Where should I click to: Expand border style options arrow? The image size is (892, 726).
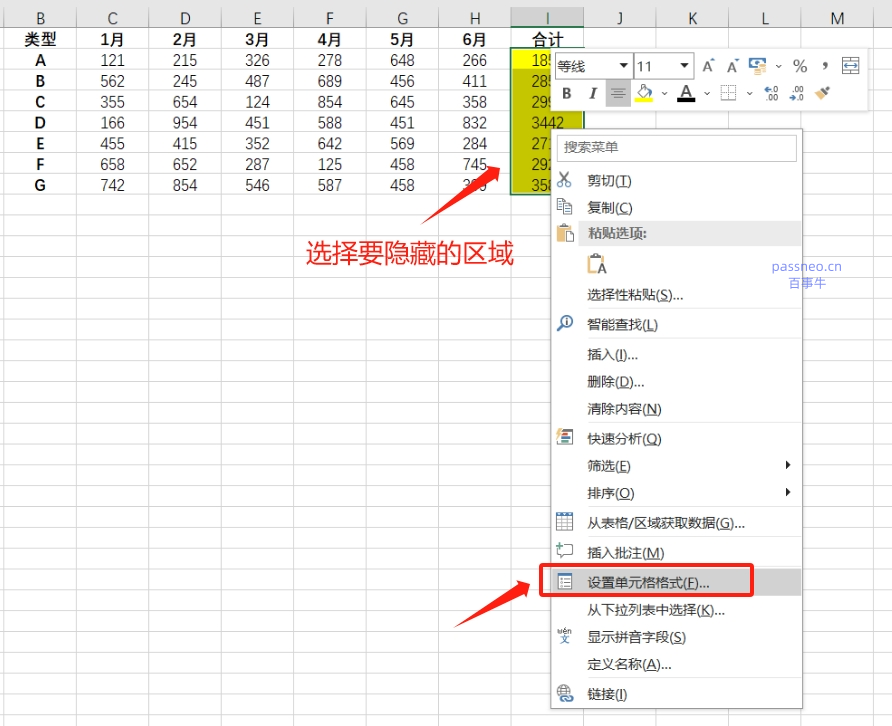pos(750,93)
